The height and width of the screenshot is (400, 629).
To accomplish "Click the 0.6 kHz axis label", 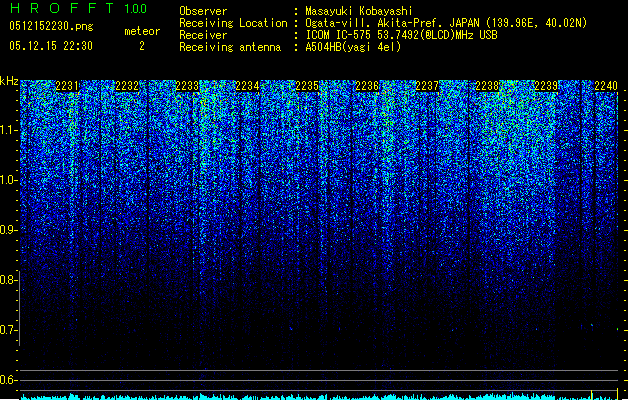I will pyautogui.click(x=8, y=380).
